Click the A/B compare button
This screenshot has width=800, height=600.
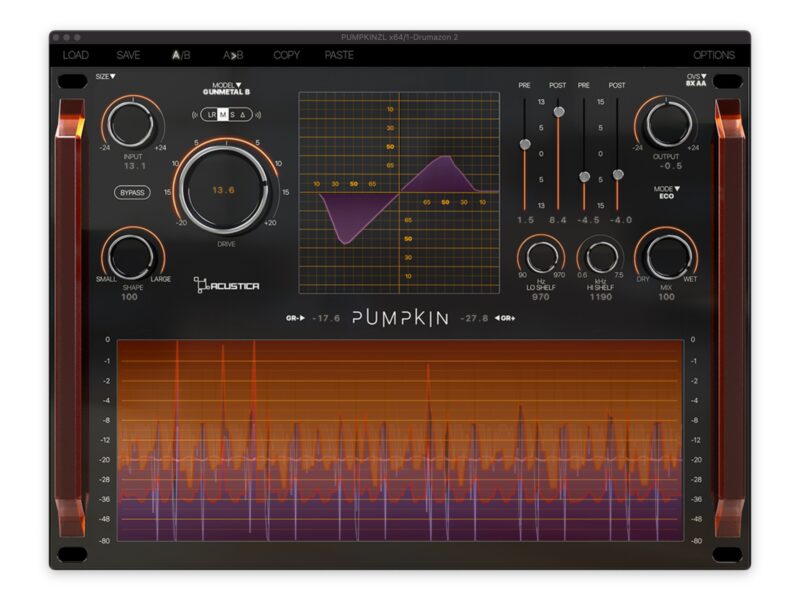click(180, 55)
